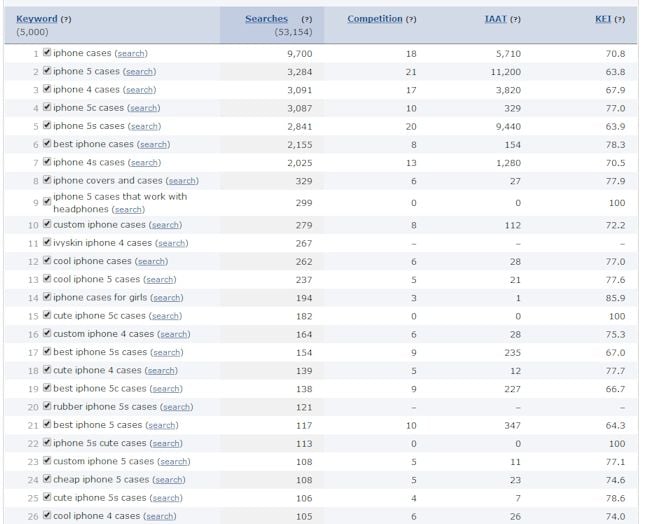
Task: Open search link for 'custom iphone 4 cases'
Action: click(174, 335)
